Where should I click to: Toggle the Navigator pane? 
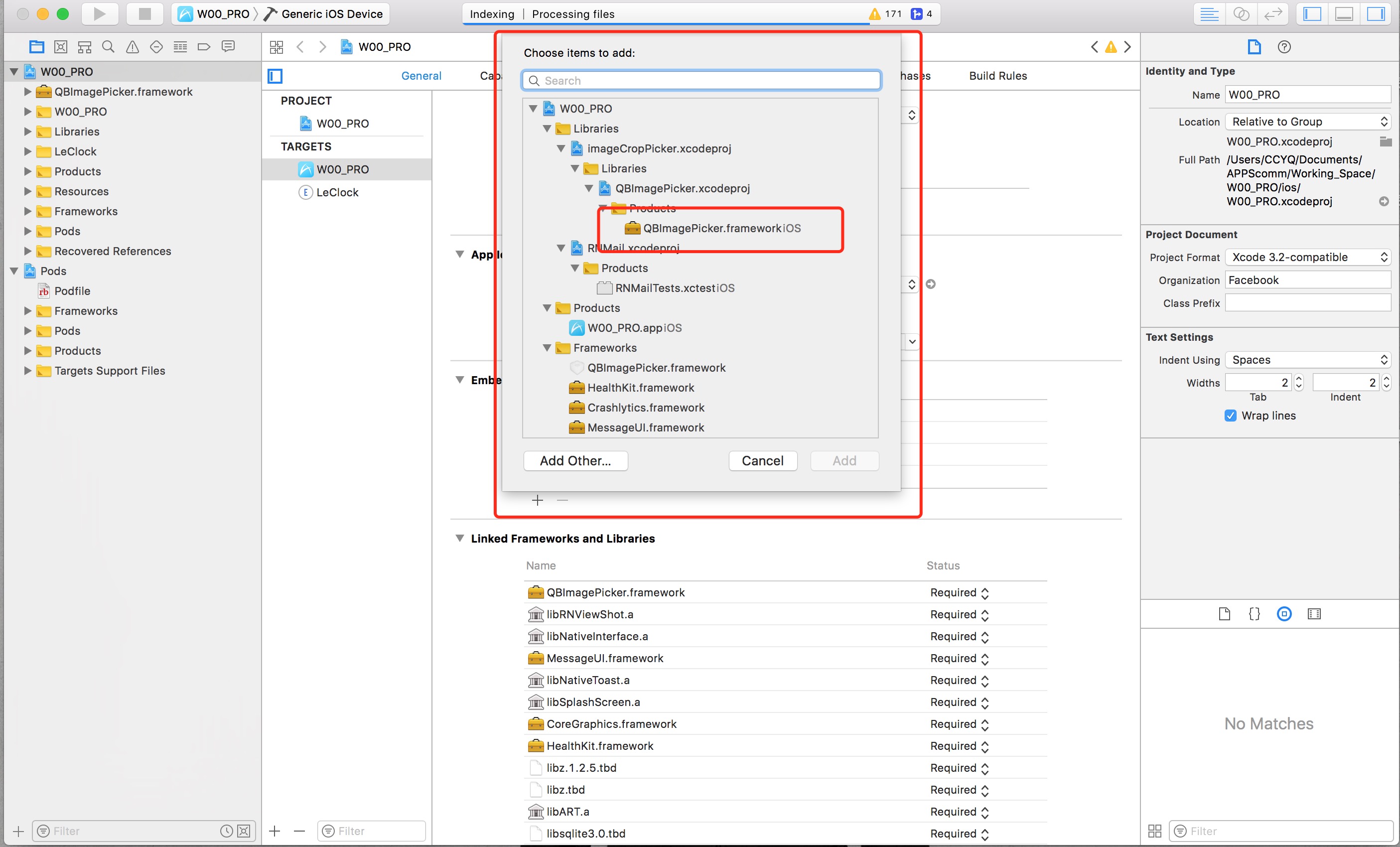[x=1312, y=13]
